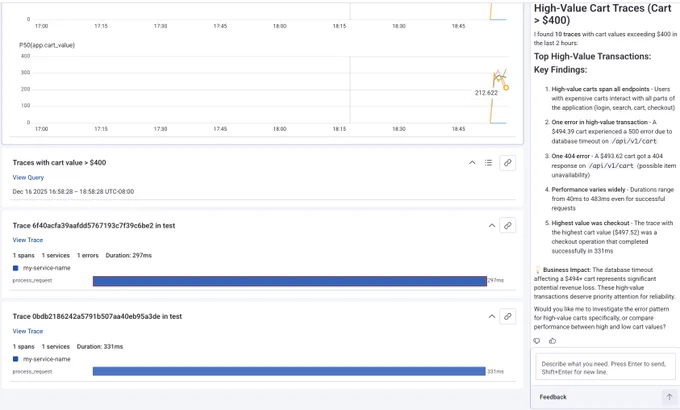680x410 pixels.
Task: Open View Query link
Action: 28,177
